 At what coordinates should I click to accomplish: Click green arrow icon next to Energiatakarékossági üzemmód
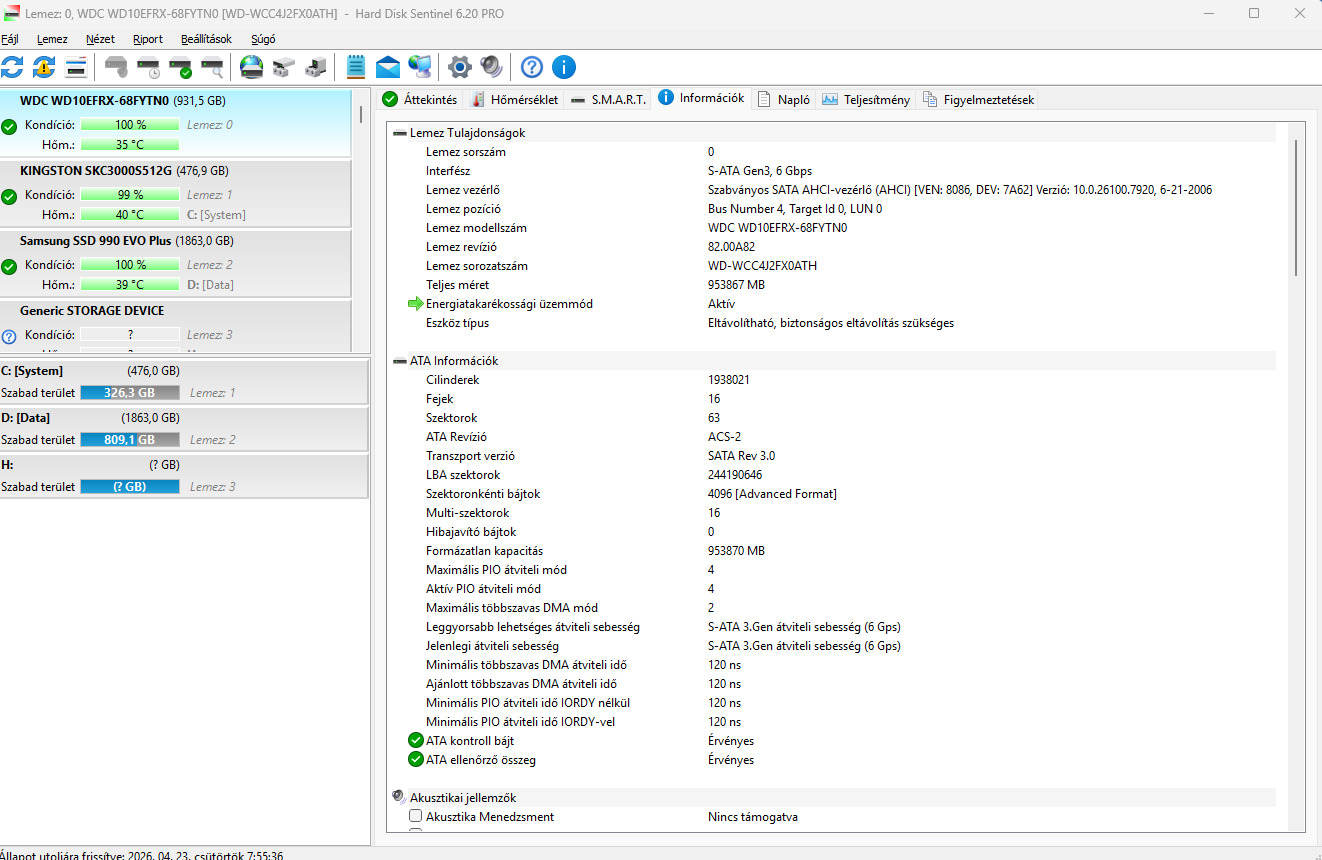416,304
